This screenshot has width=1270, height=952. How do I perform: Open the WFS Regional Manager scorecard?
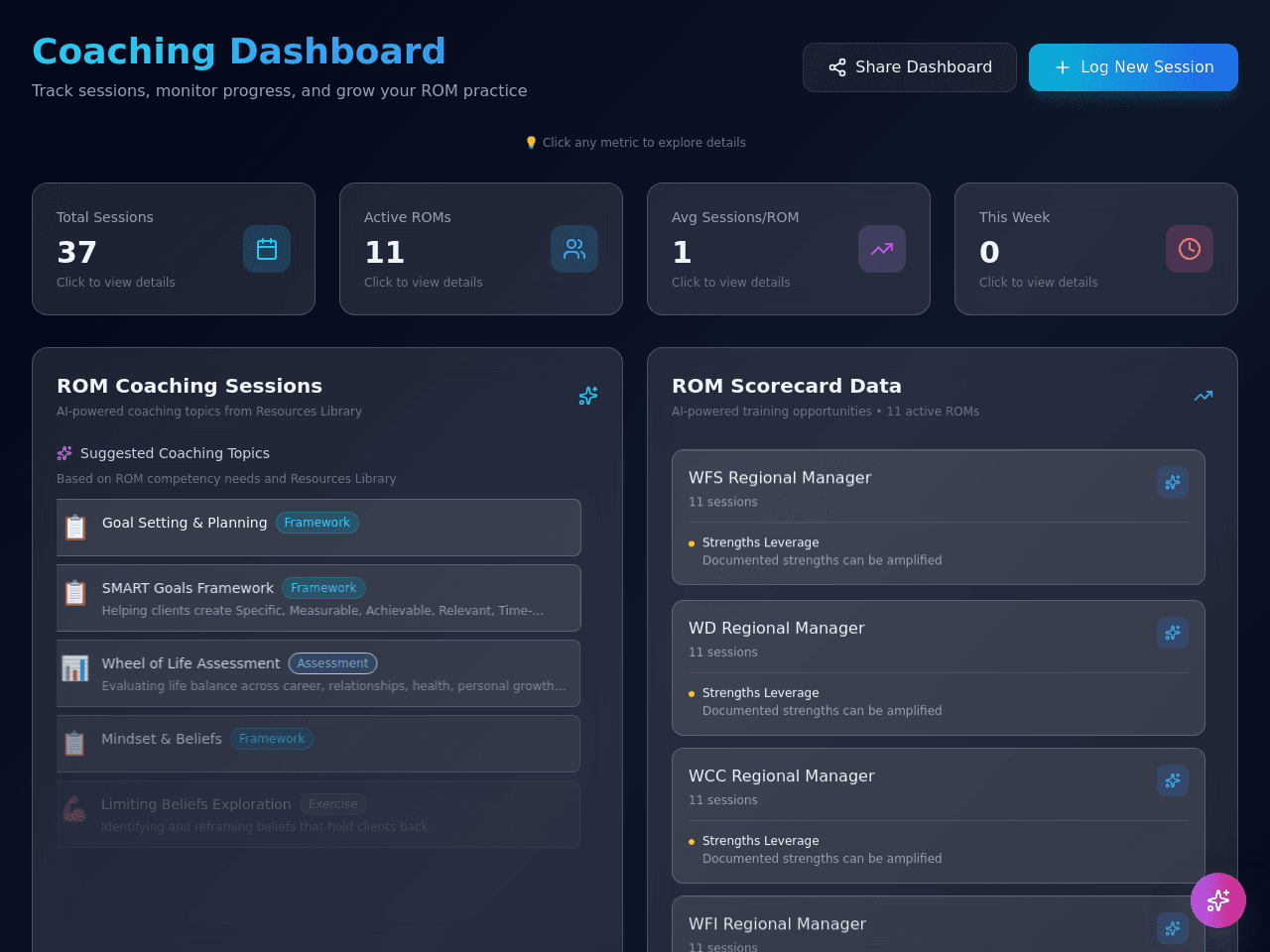939,518
